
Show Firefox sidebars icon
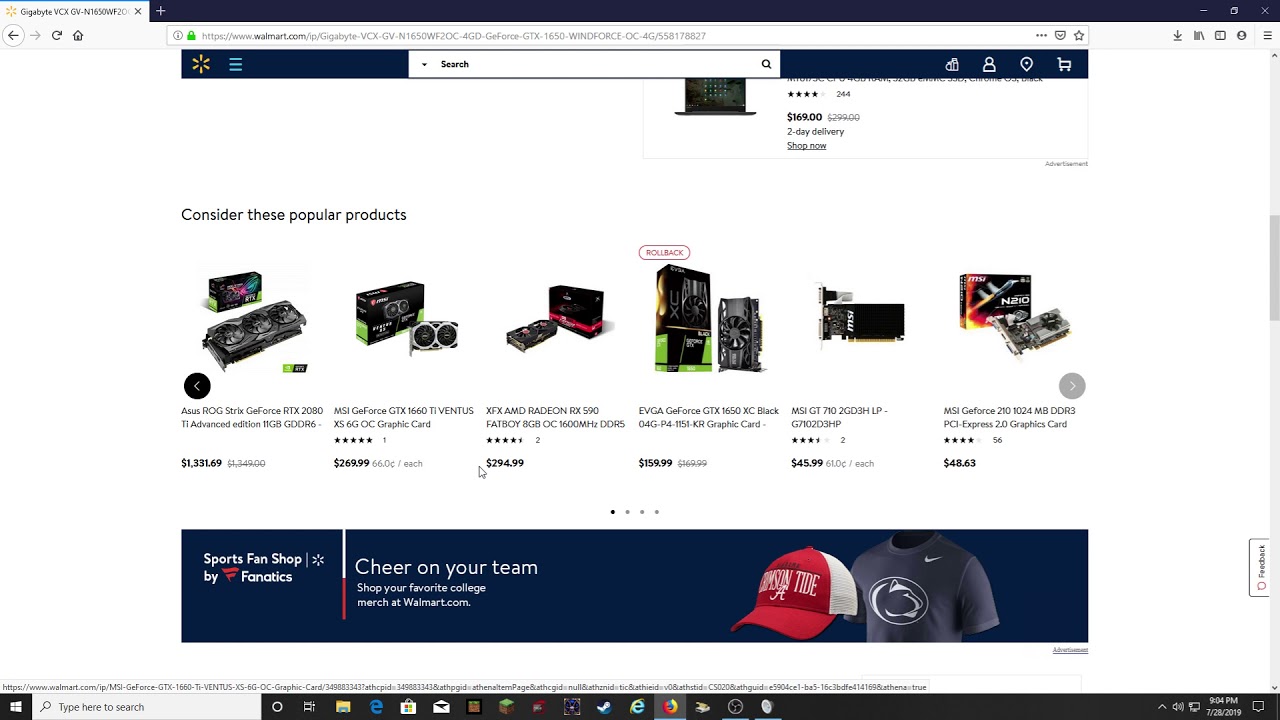click(1220, 35)
